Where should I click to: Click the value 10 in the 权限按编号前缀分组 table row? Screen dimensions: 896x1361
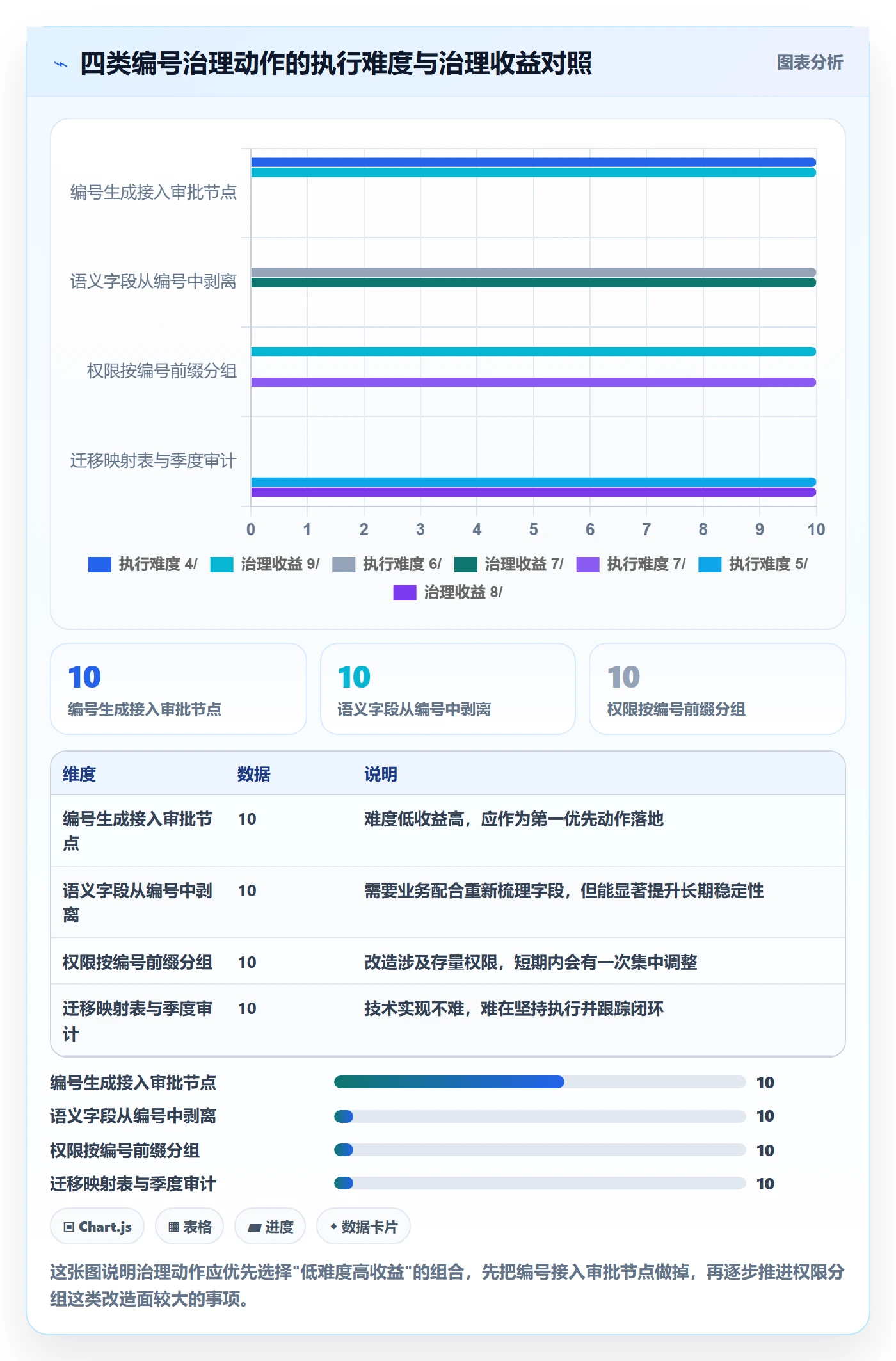coord(247,962)
